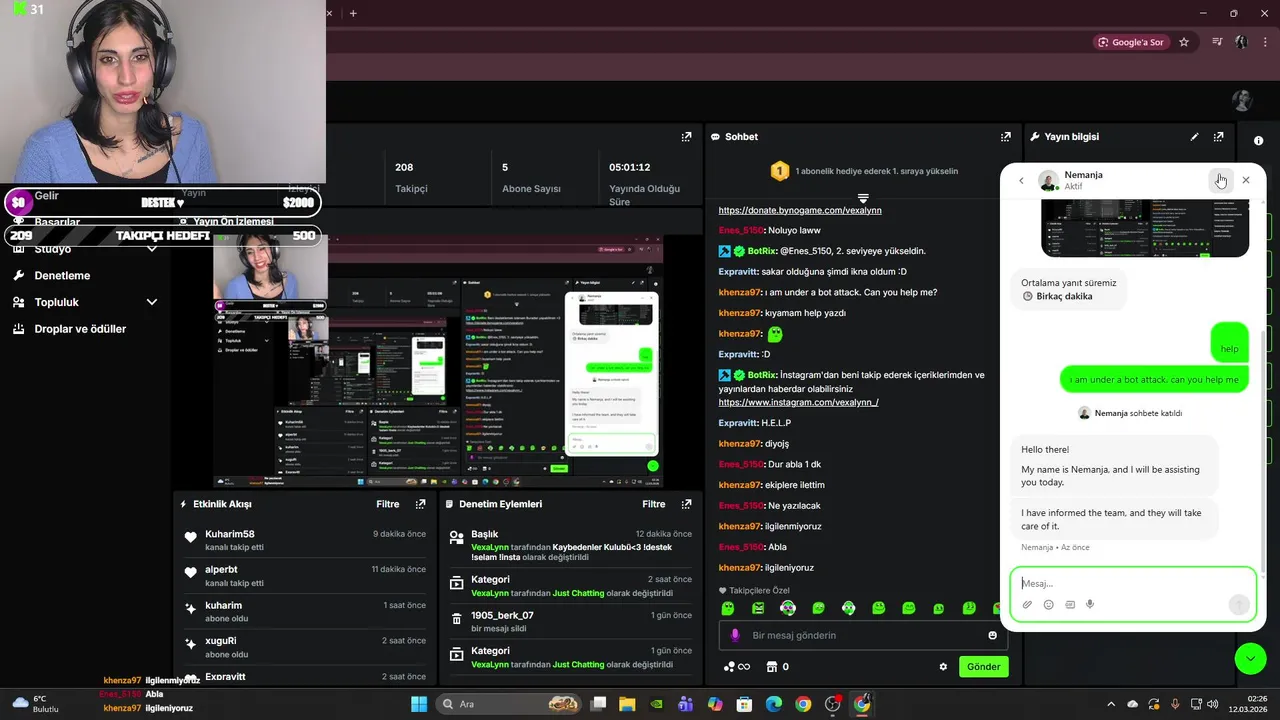Image resolution: width=1280 pixels, height=720 pixels.
Task: Collapse support widget with green chevron button
Action: pos(1250,658)
